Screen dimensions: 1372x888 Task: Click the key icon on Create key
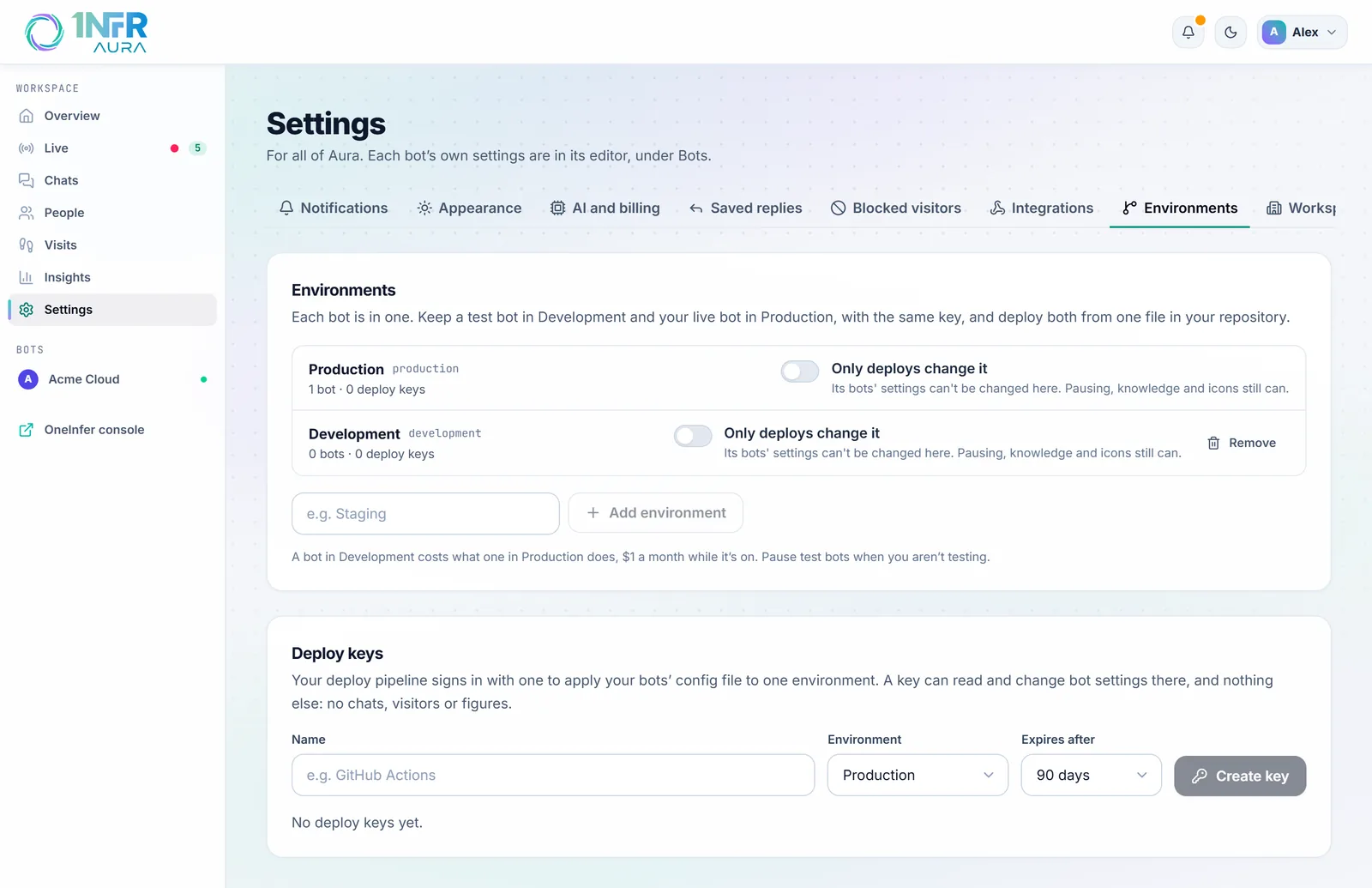pyautogui.click(x=1200, y=776)
